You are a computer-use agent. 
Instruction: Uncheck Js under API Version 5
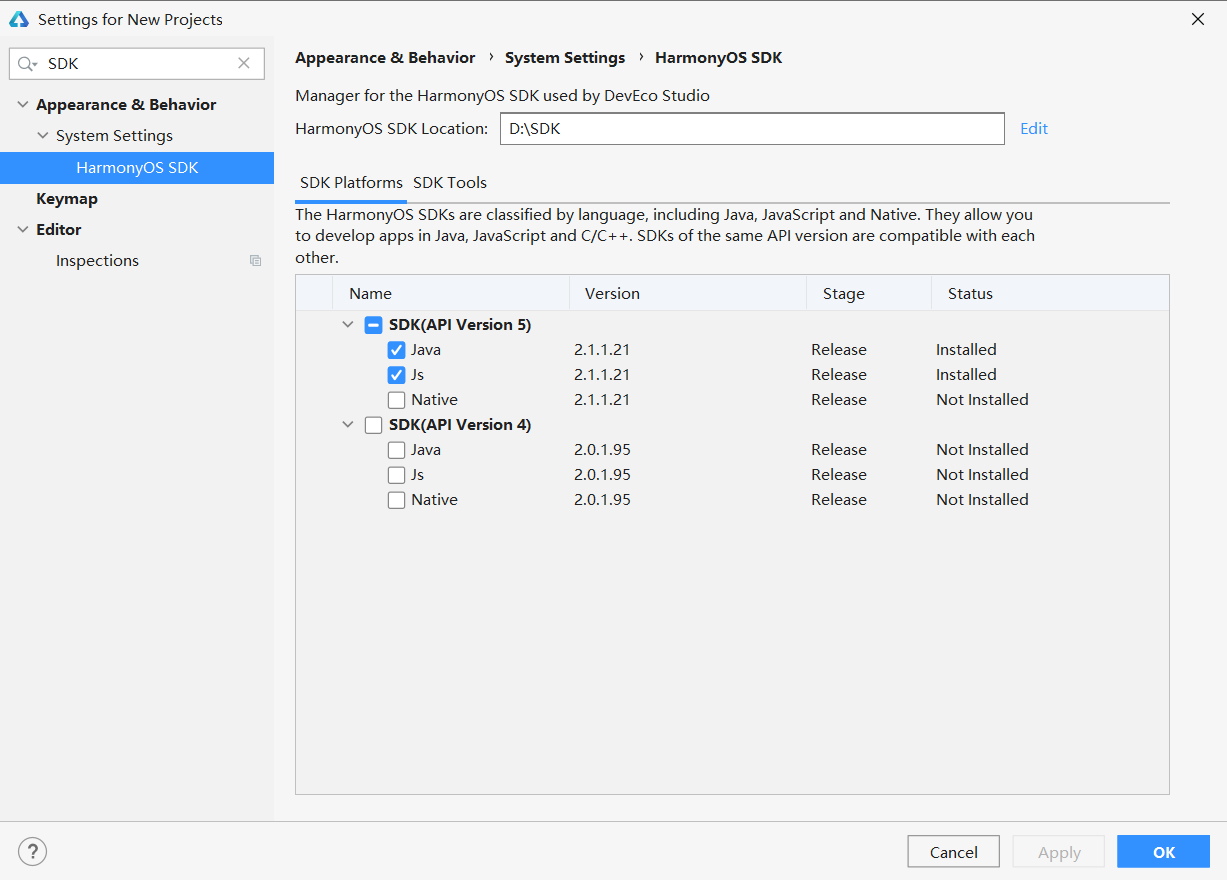point(397,375)
